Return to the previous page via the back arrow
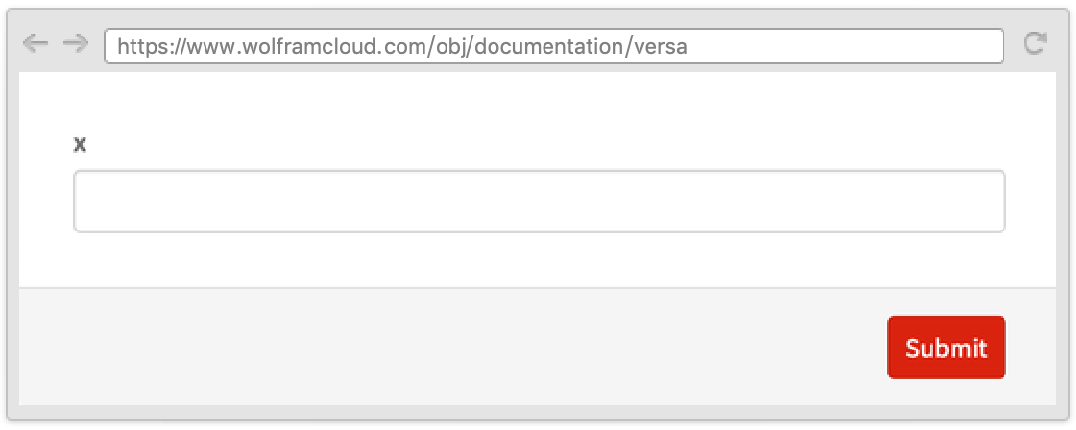 coord(35,44)
